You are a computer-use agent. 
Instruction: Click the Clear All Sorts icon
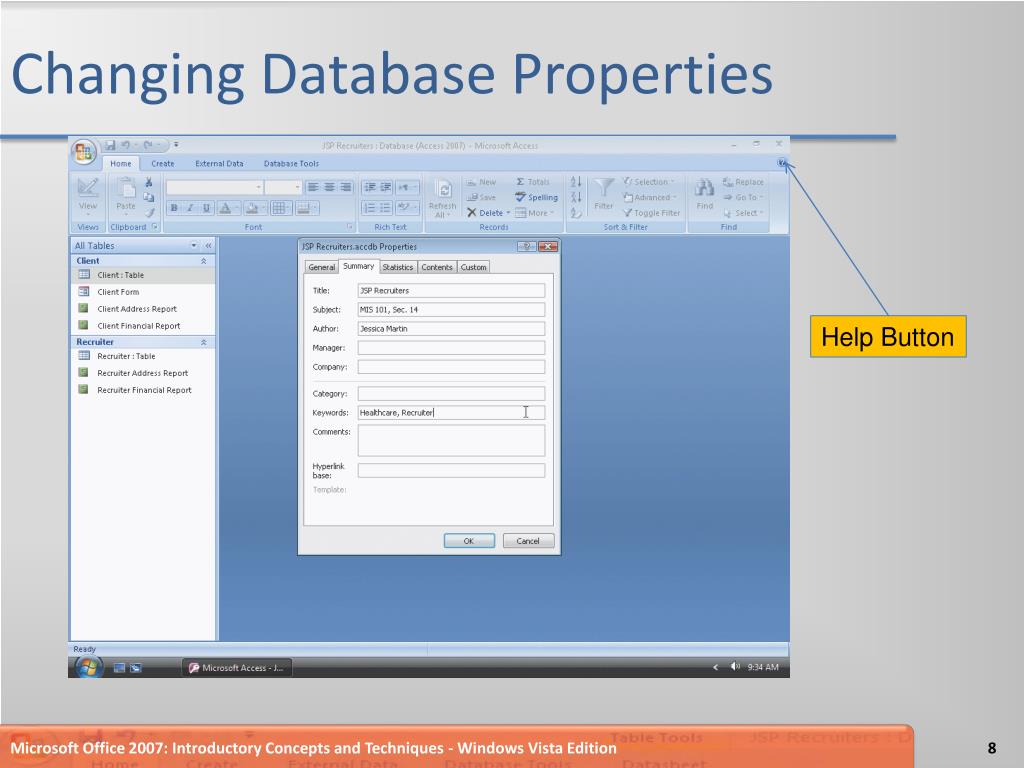[x=576, y=213]
